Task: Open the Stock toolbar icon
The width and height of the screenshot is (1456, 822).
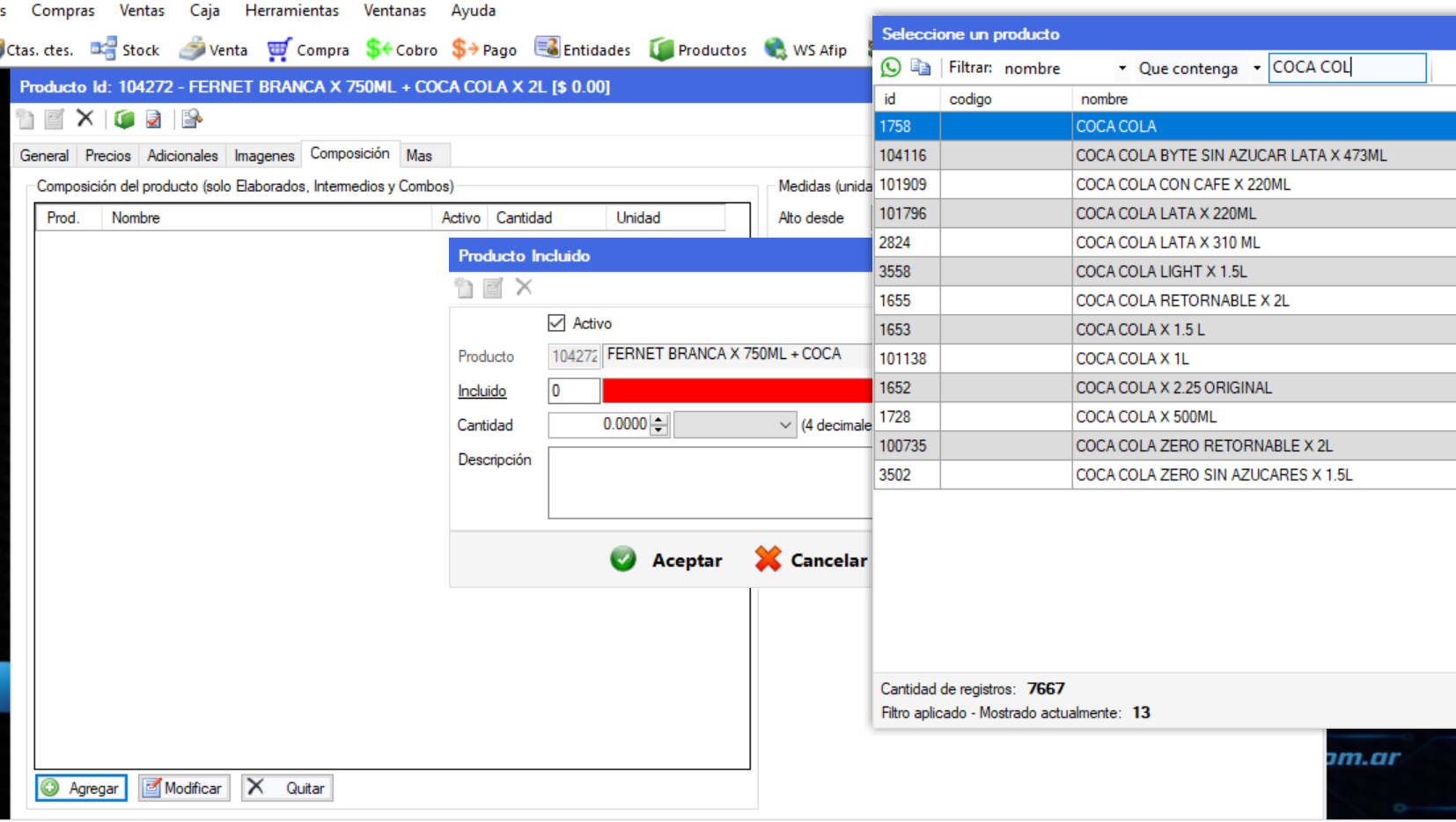Action: point(104,49)
